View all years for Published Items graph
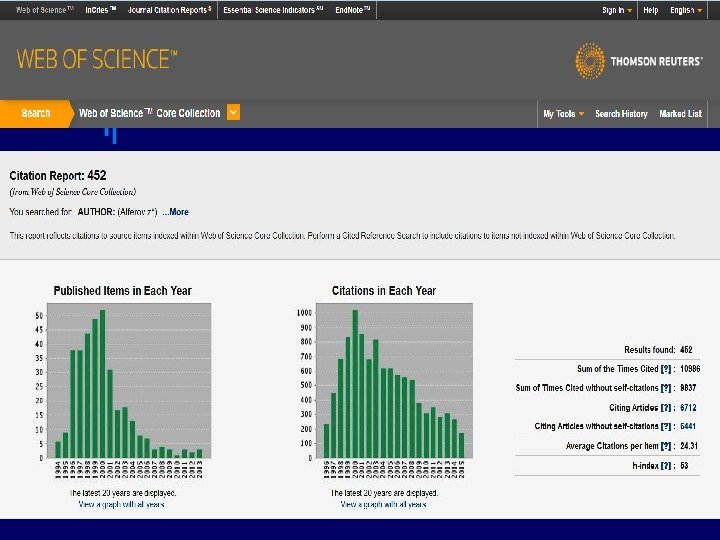 coord(122,504)
